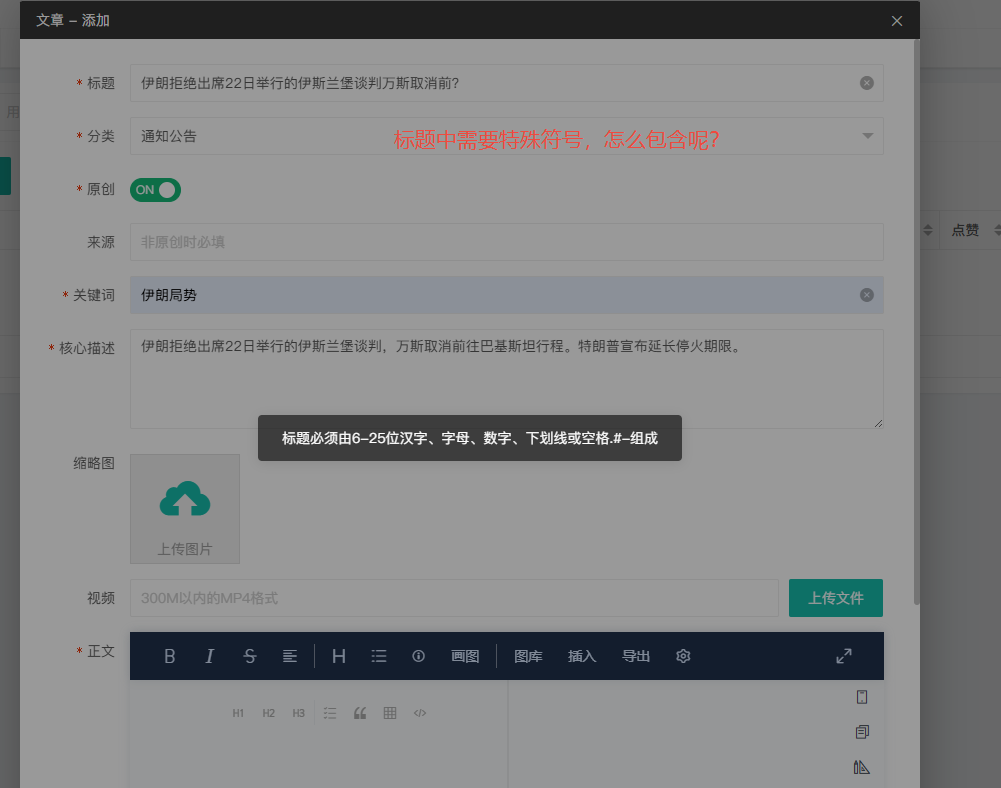Image resolution: width=1001 pixels, height=788 pixels.
Task: Insert blockquote with quote icon
Action: 360,713
